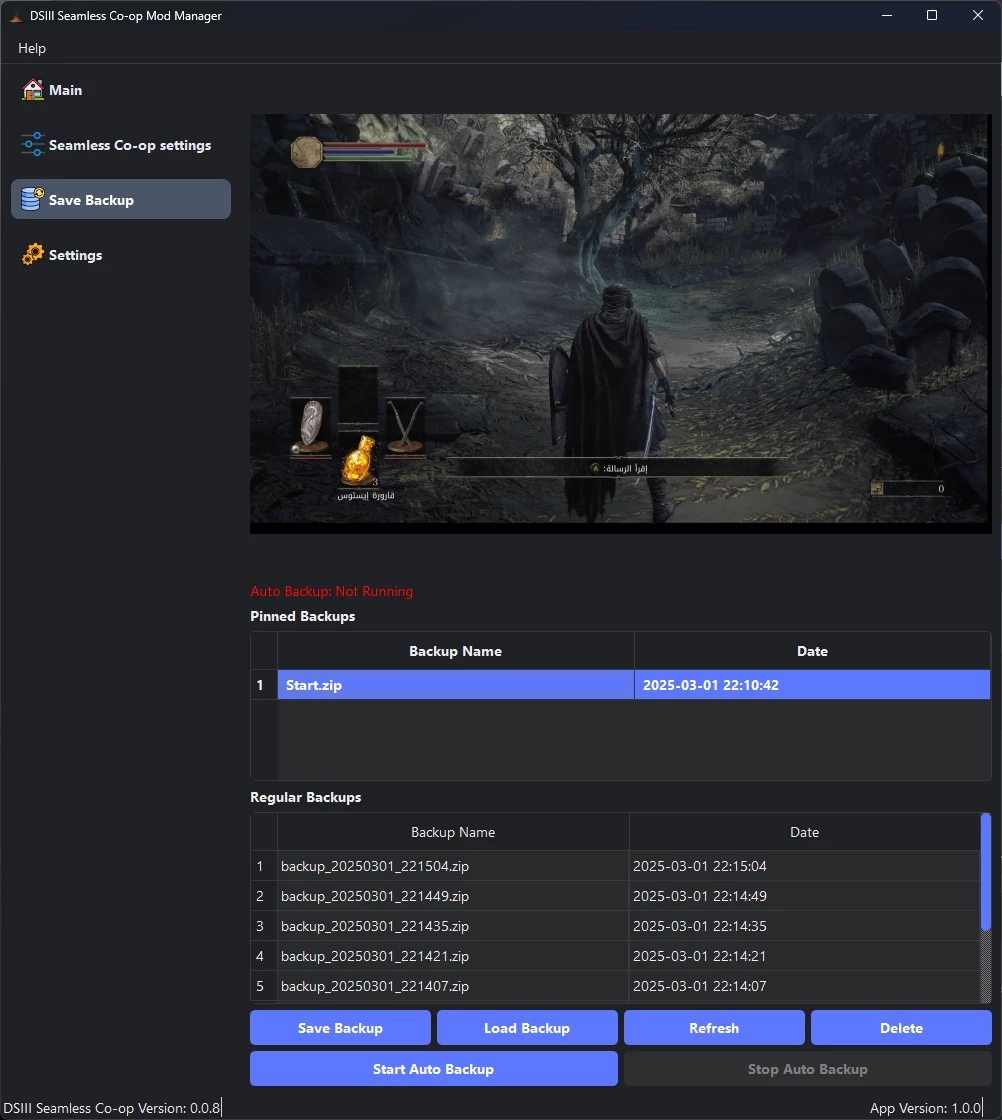1002x1120 pixels.
Task: Click Pinned Backups 'Backup Name' column header
Action: 456,651
